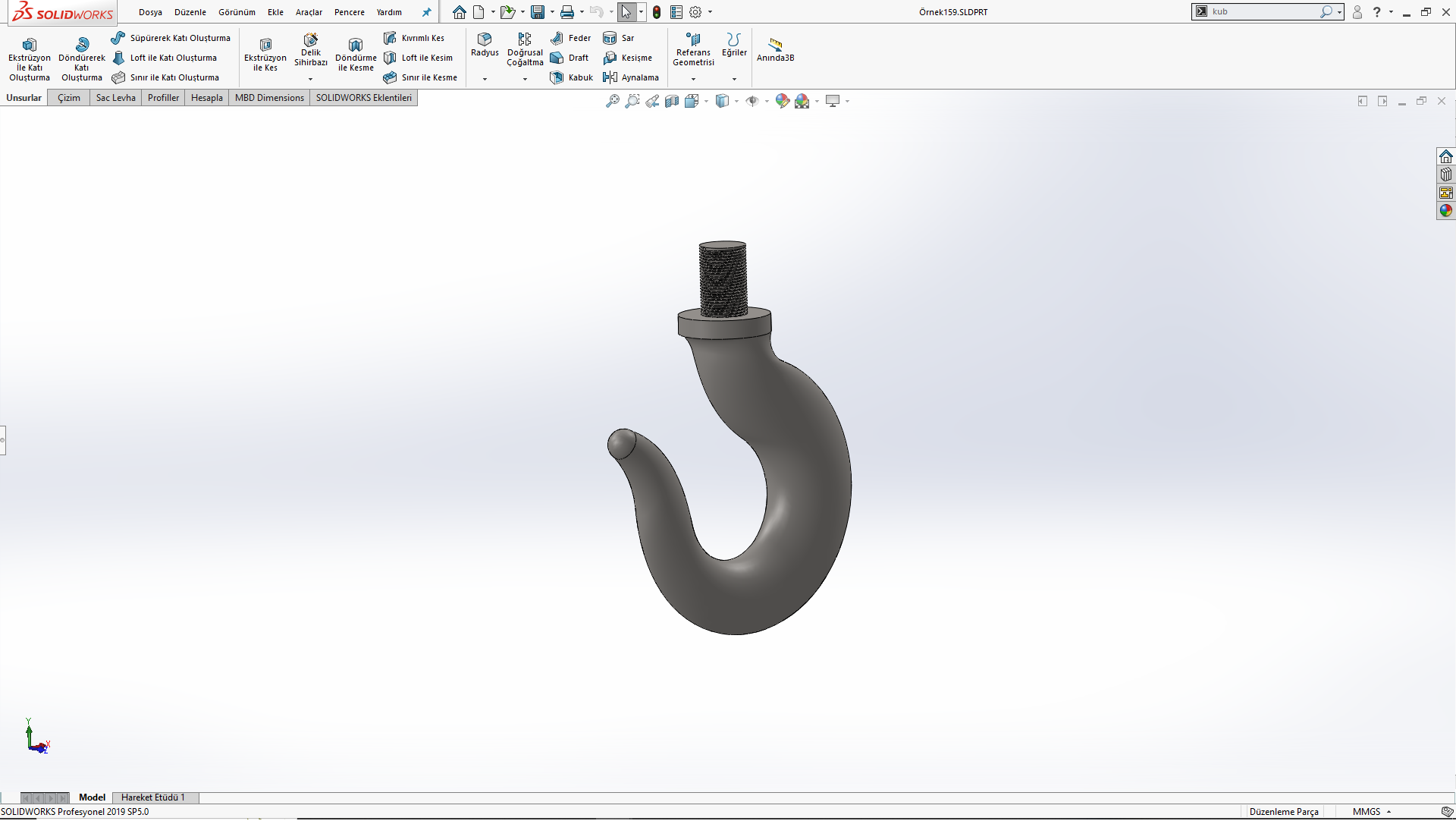This screenshot has width=1456, height=821.
Task: Open Appearances pane in right sidebar
Action: pyautogui.click(x=1446, y=211)
